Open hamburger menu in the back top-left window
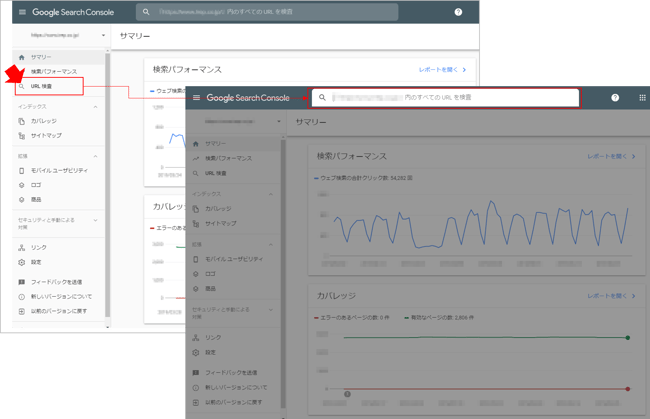The width and height of the screenshot is (650, 419). [x=23, y=13]
